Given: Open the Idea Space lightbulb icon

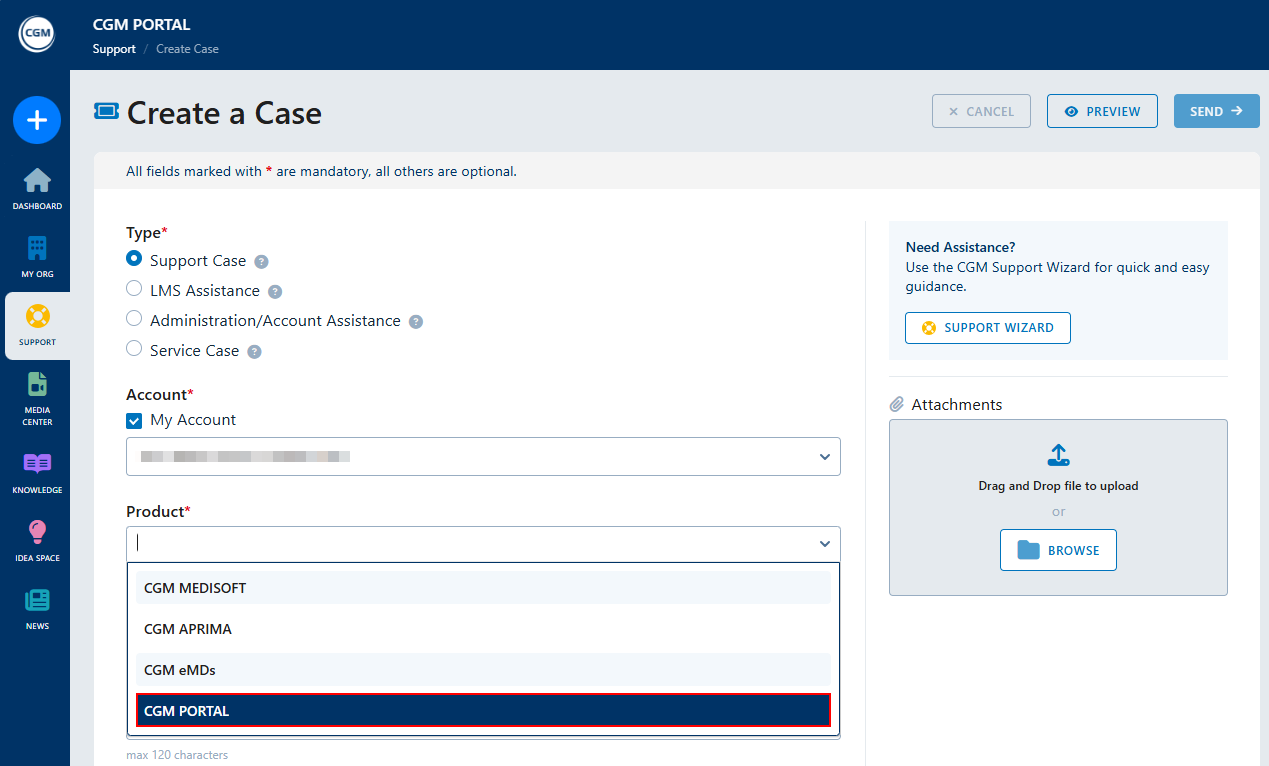Looking at the screenshot, I should [x=37, y=532].
